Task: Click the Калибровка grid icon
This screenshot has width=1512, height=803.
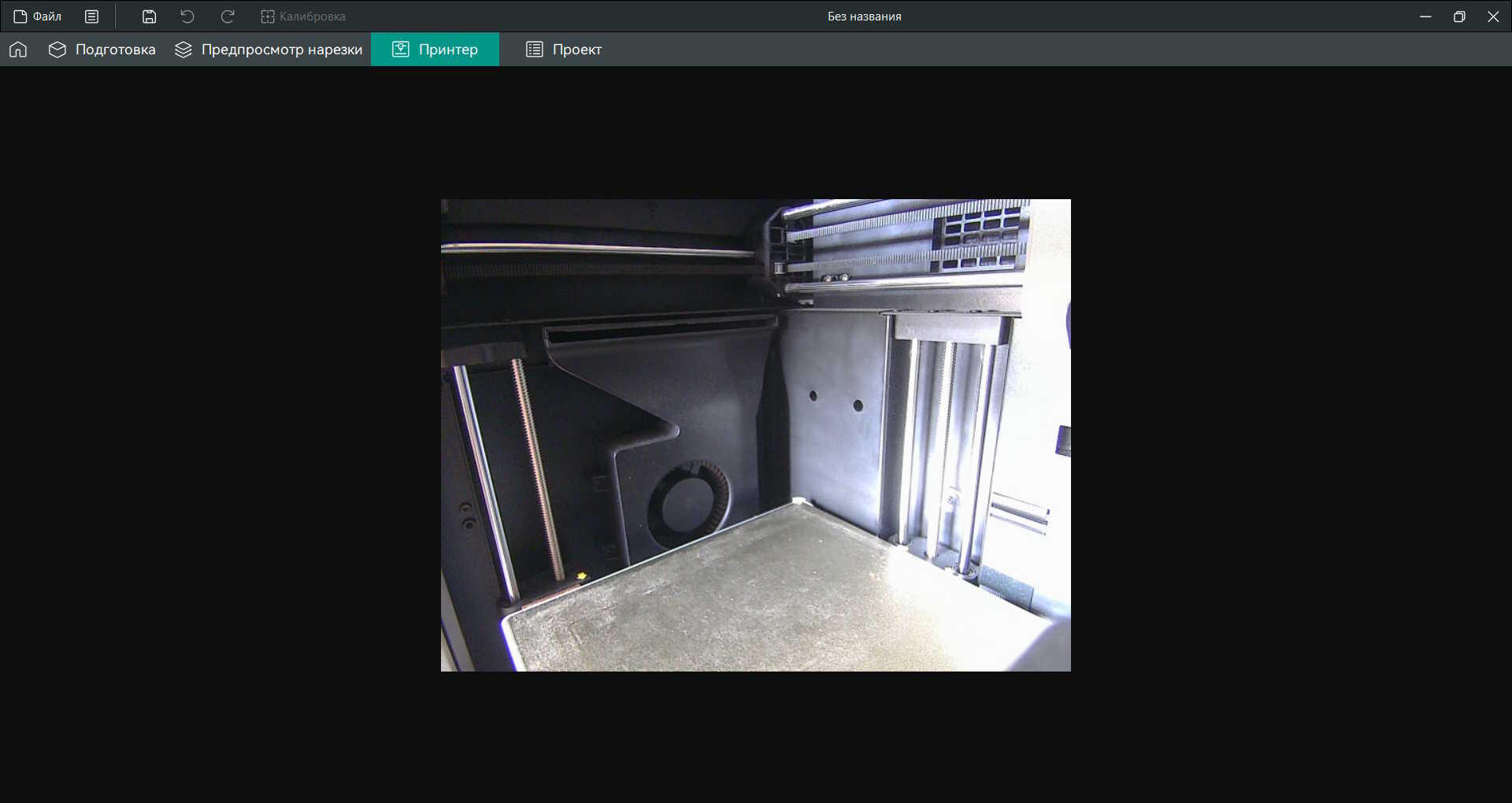Action: [x=268, y=17]
